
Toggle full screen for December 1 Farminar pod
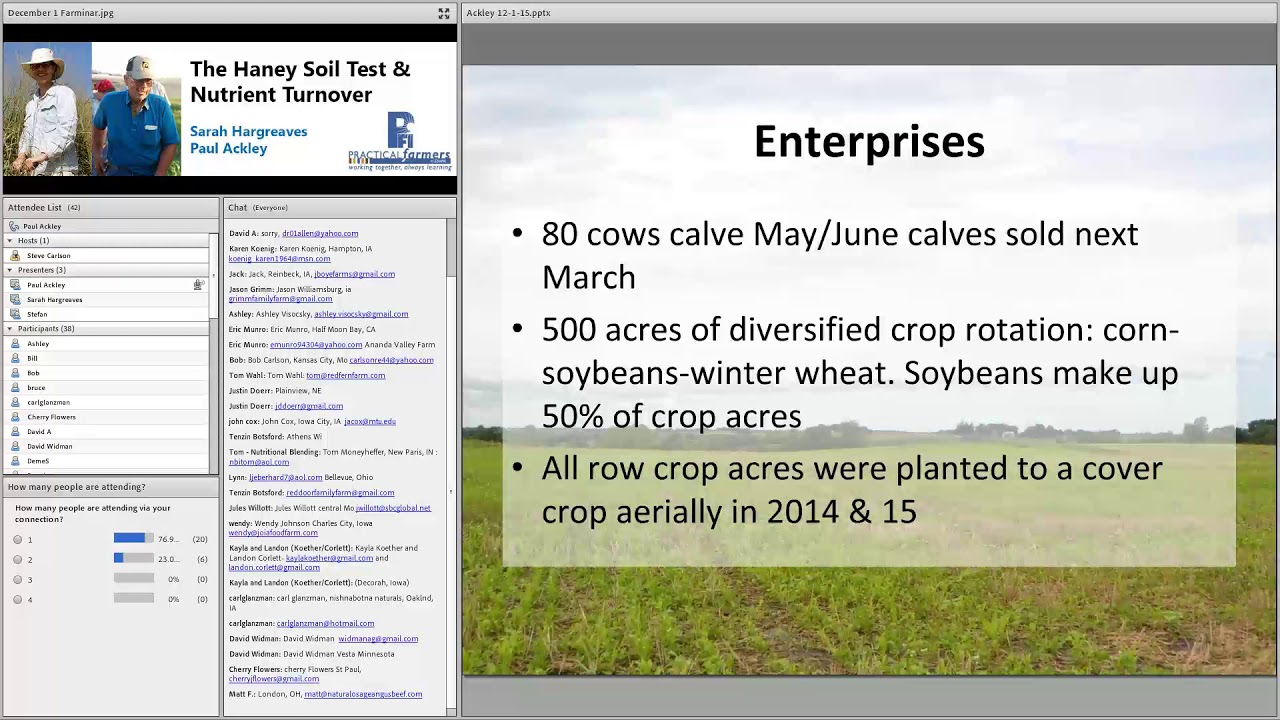tap(444, 13)
